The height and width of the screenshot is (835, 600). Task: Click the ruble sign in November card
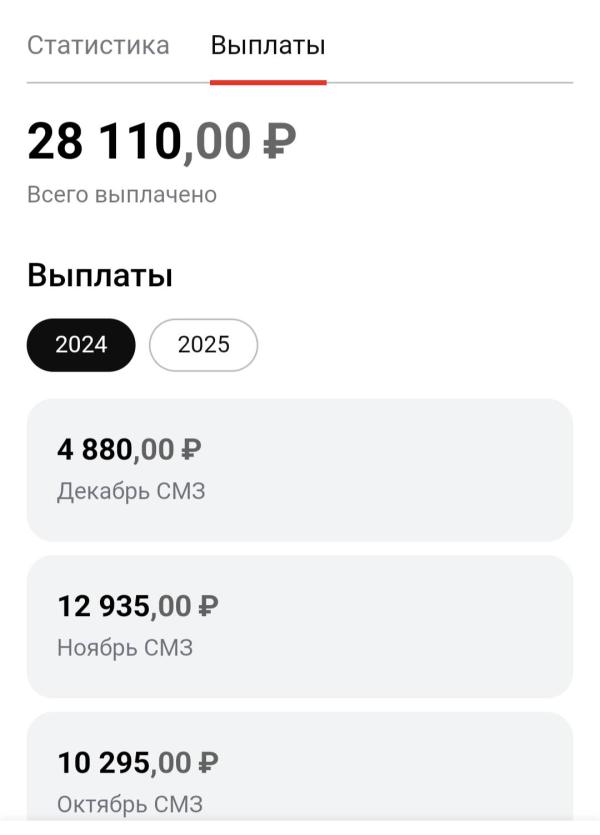click(x=208, y=606)
